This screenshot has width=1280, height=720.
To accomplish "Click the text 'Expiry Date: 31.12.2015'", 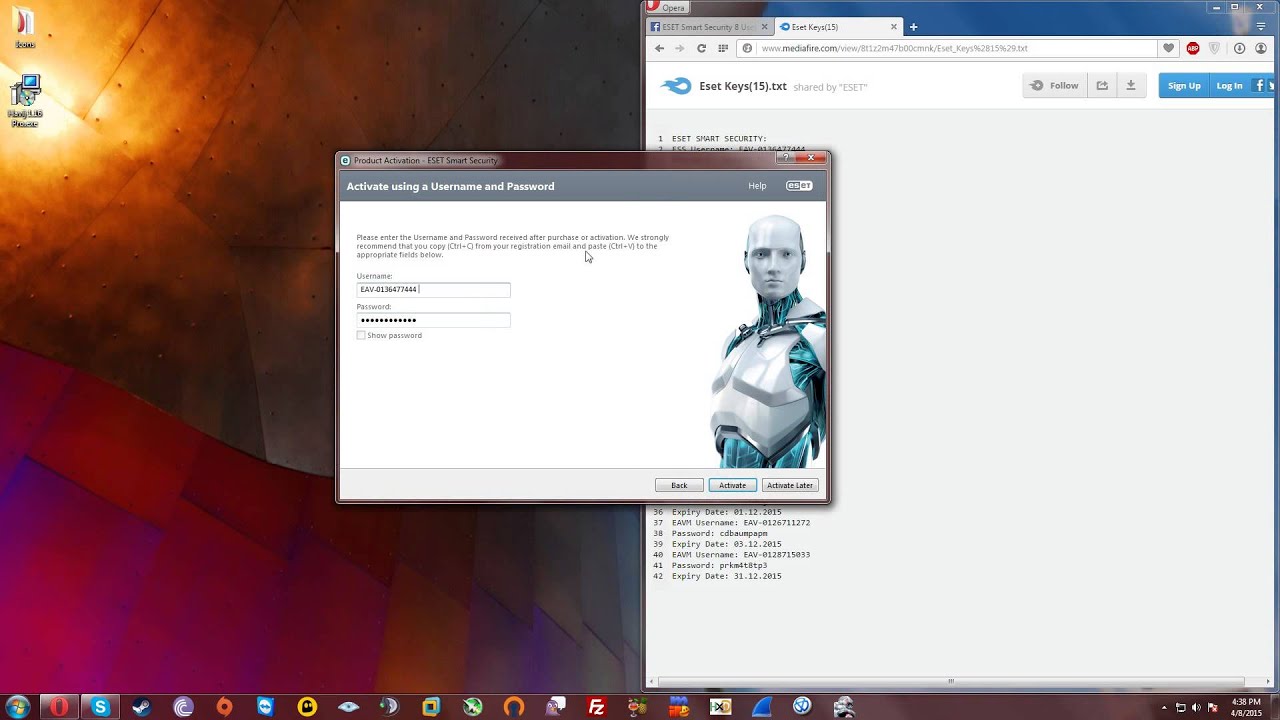I will (727, 576).
